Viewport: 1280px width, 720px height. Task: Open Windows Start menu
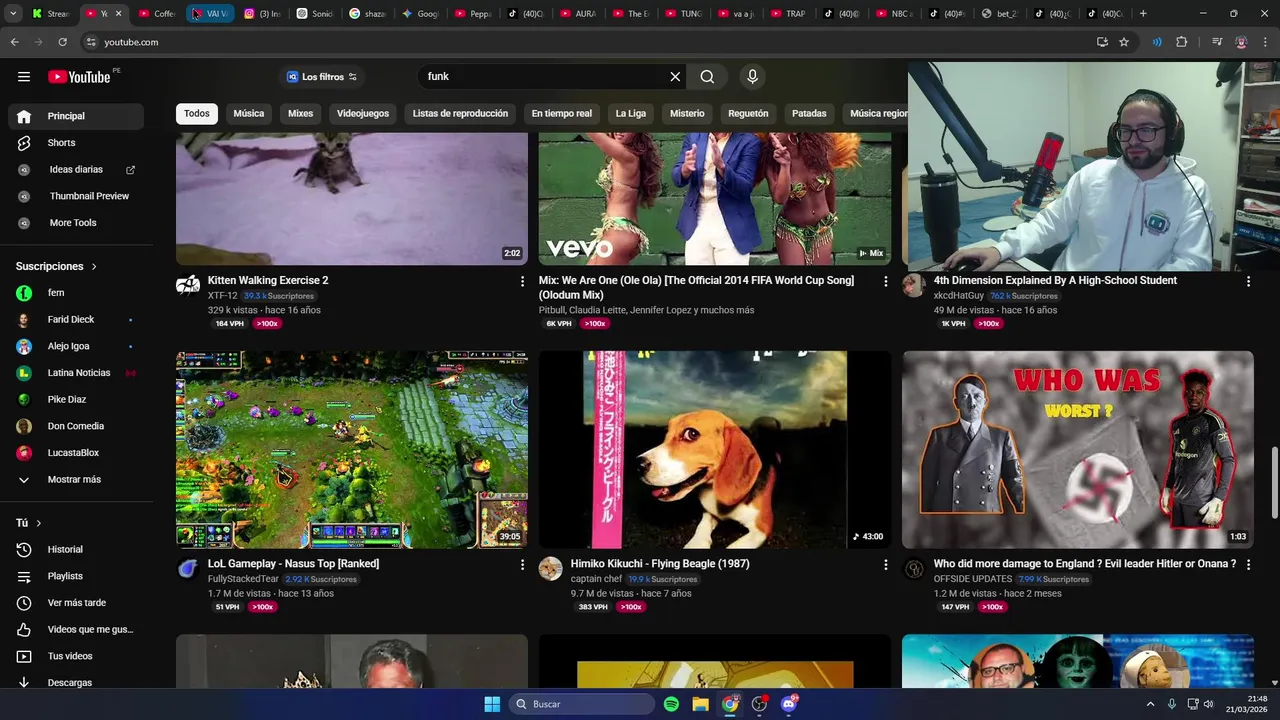(492, 704)
